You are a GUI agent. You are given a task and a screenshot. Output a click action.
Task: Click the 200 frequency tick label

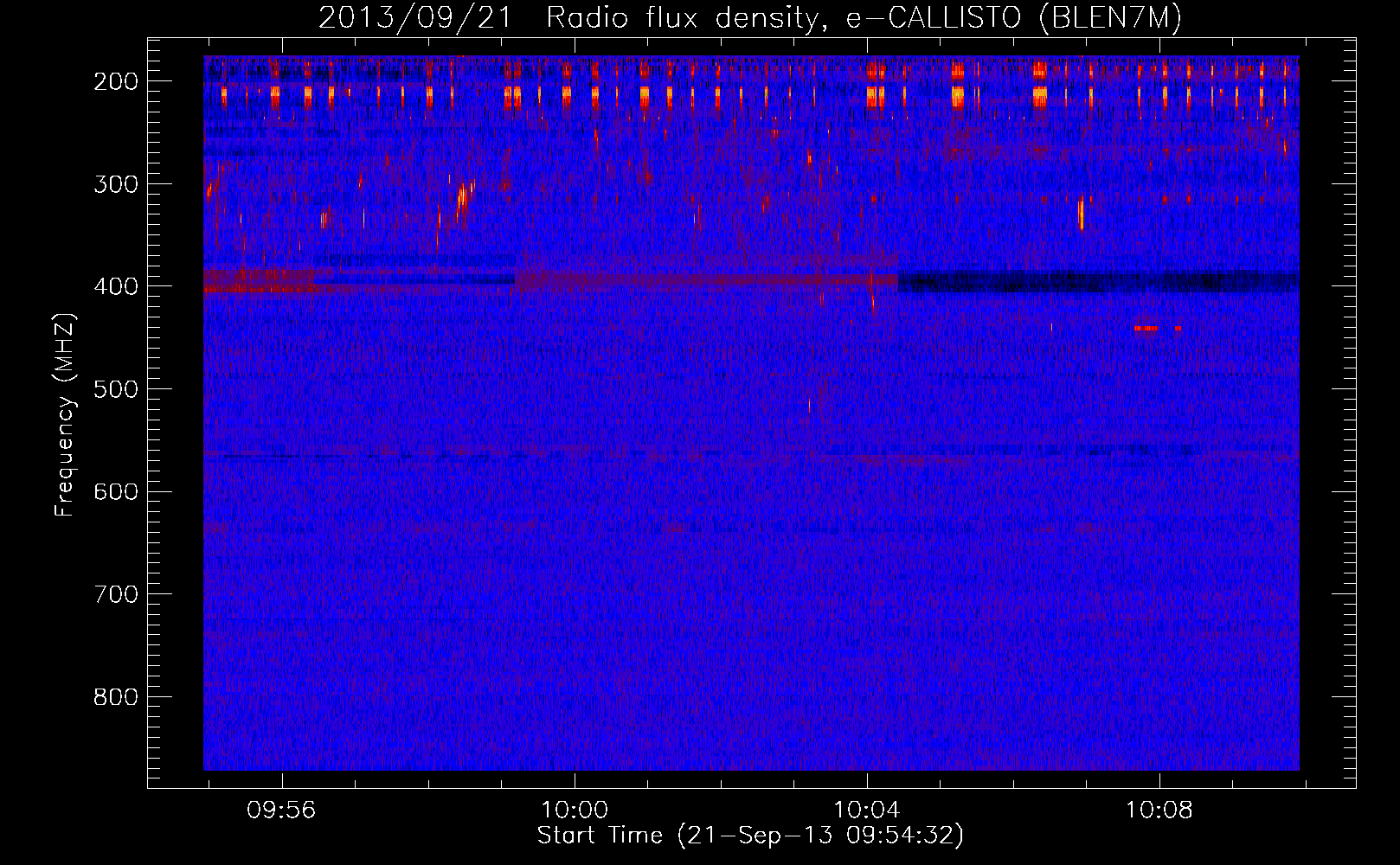coord(116,81)
